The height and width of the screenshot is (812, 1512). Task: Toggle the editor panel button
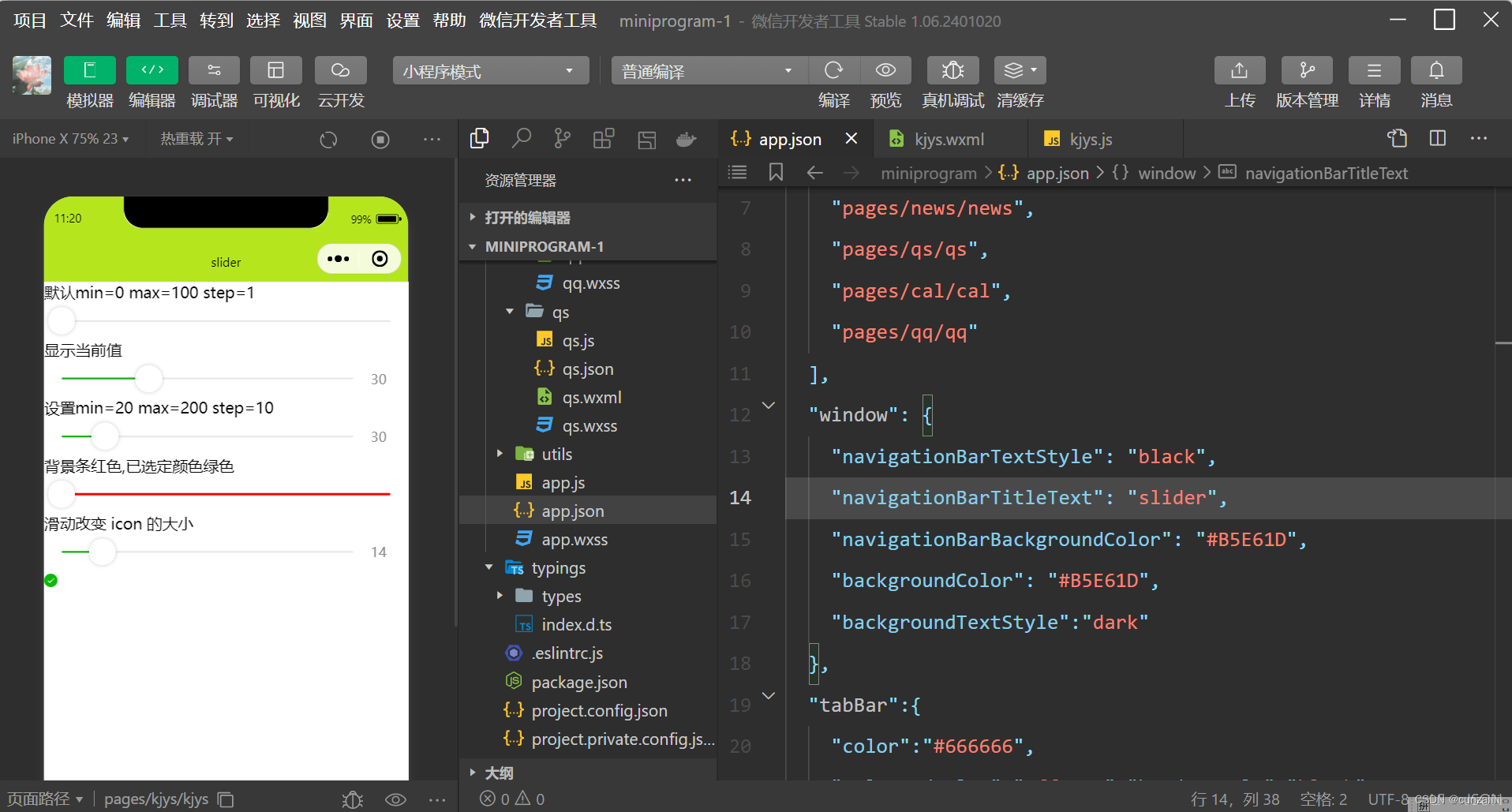[x=152, y=70]
